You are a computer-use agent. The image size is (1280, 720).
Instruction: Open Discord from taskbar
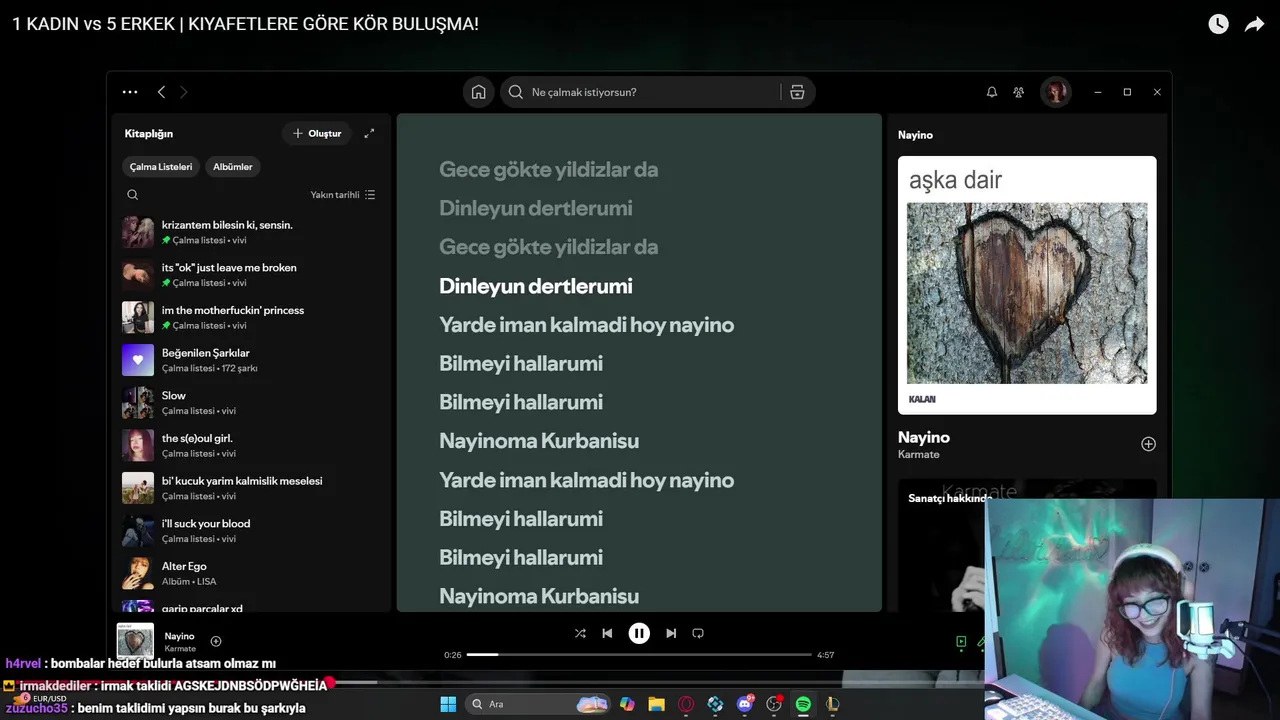click(x=744, y=704)
